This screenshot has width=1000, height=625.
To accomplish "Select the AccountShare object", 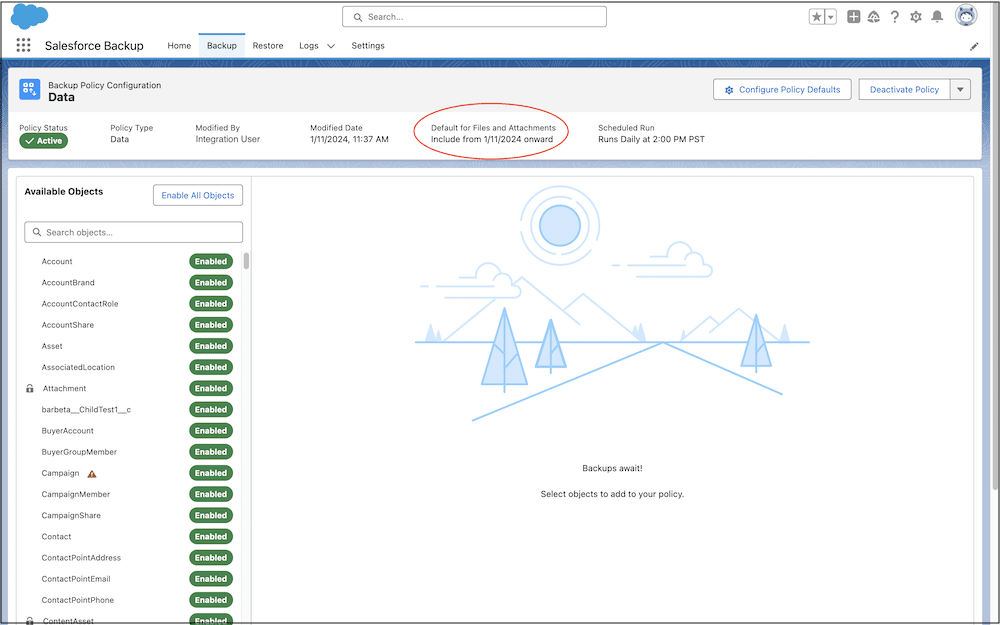I will coord(68,325).
